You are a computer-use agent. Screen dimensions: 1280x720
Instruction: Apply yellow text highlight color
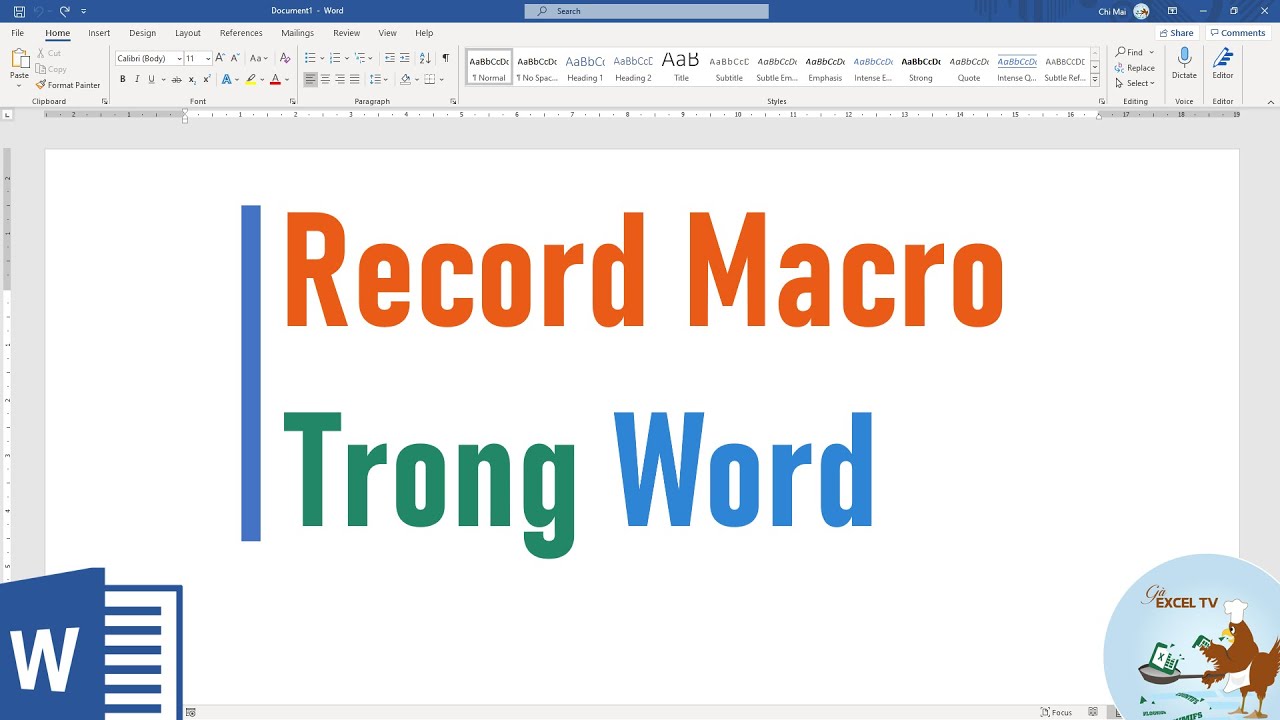[251, 79]
